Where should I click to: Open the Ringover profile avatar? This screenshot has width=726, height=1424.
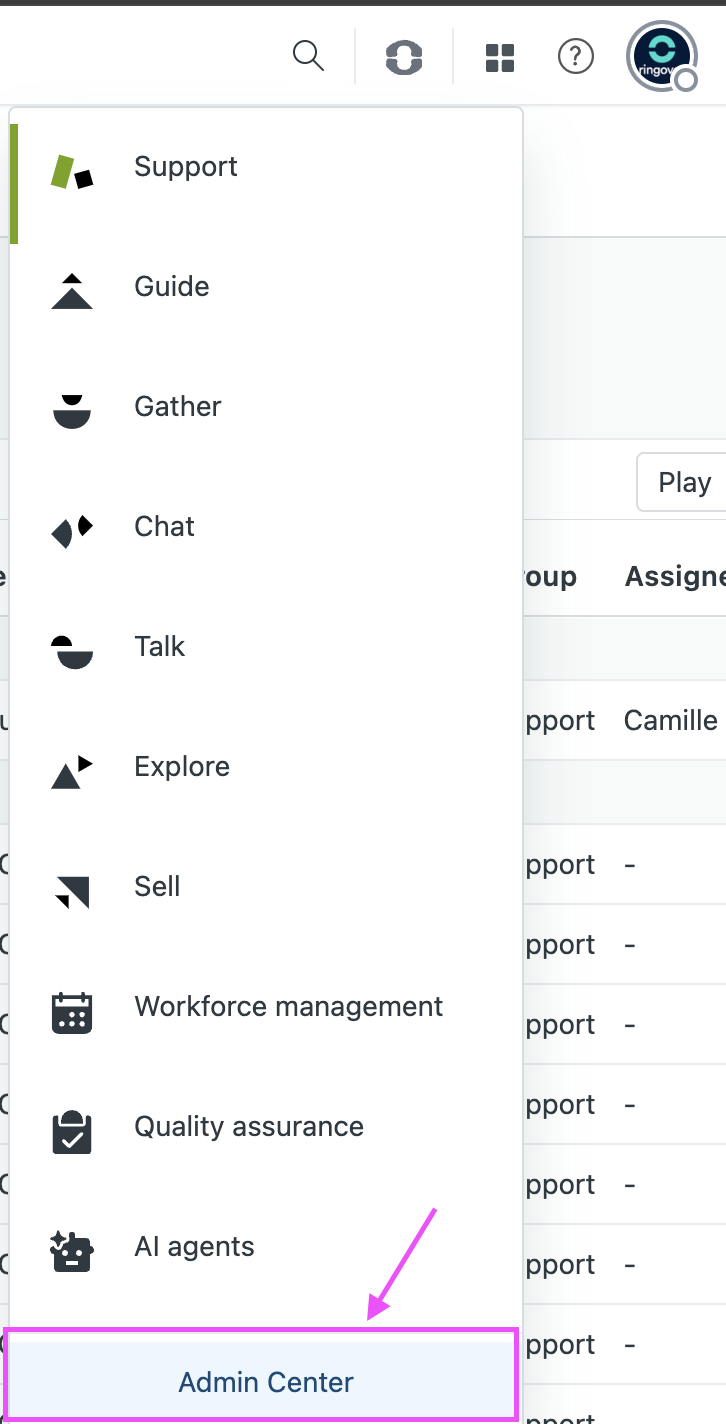[x=662, y=56]
